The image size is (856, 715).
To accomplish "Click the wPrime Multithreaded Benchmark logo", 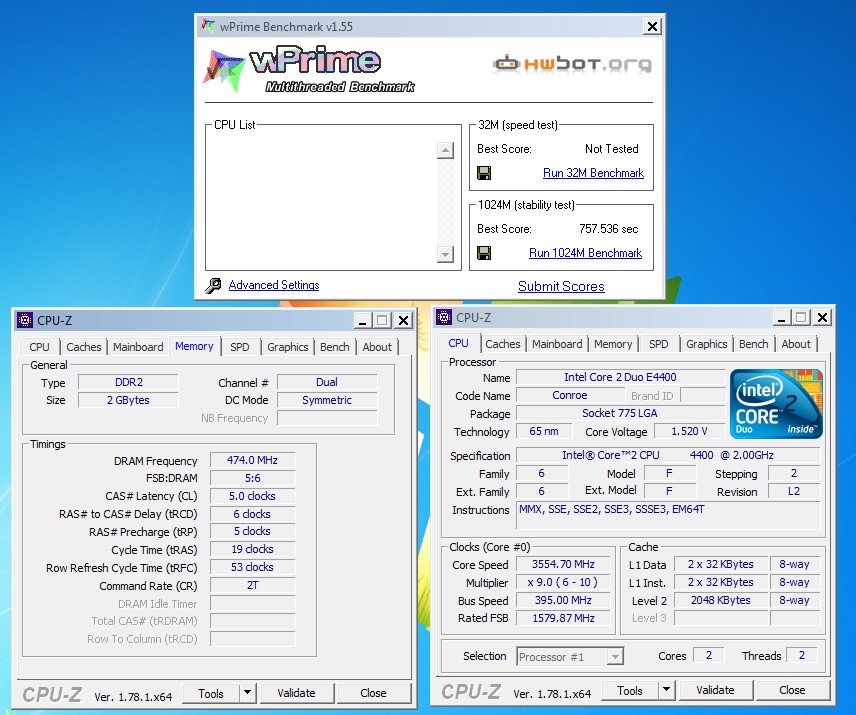I will pyautogui.click(x=309, y=71).
